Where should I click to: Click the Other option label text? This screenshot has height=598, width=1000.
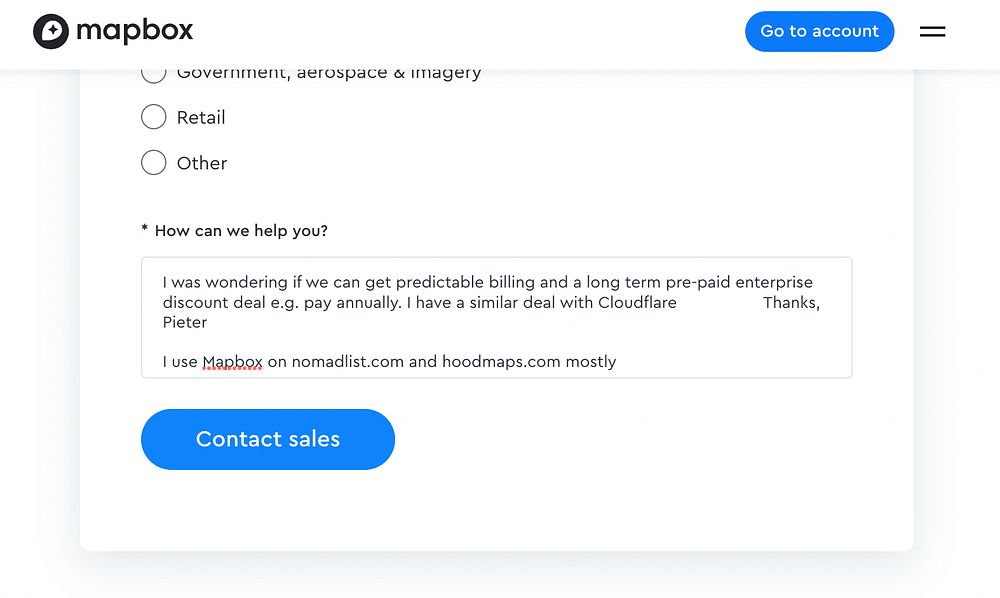coord(202,163)
